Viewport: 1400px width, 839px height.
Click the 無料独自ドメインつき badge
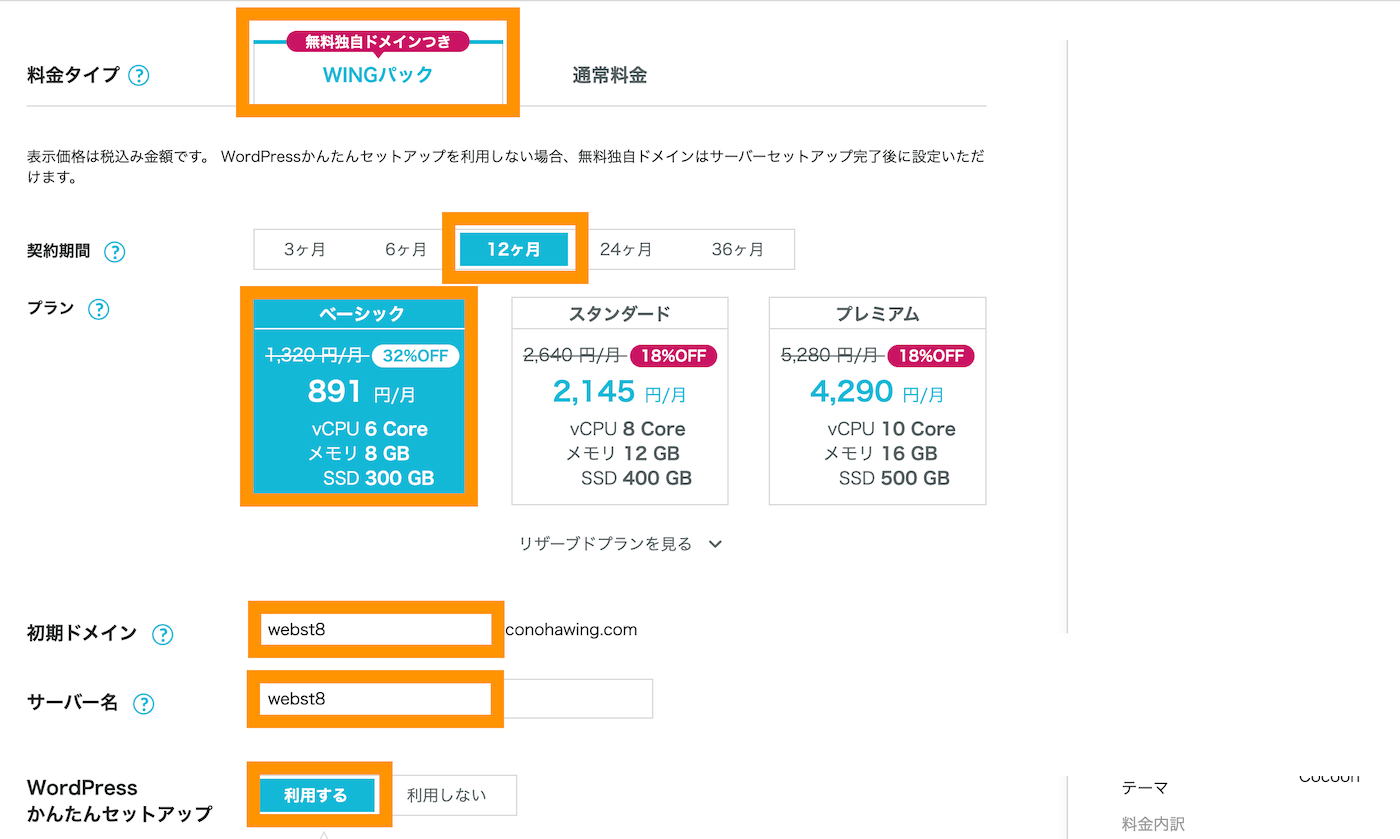click(378, 41)
